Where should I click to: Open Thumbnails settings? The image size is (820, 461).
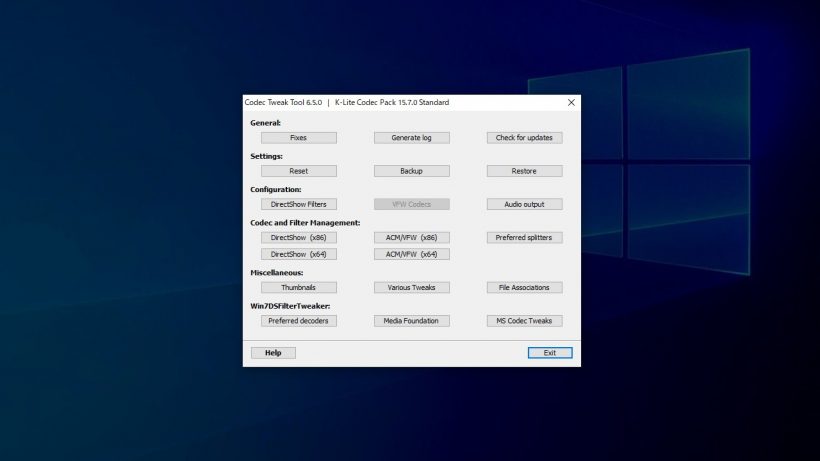click(299, 287)
